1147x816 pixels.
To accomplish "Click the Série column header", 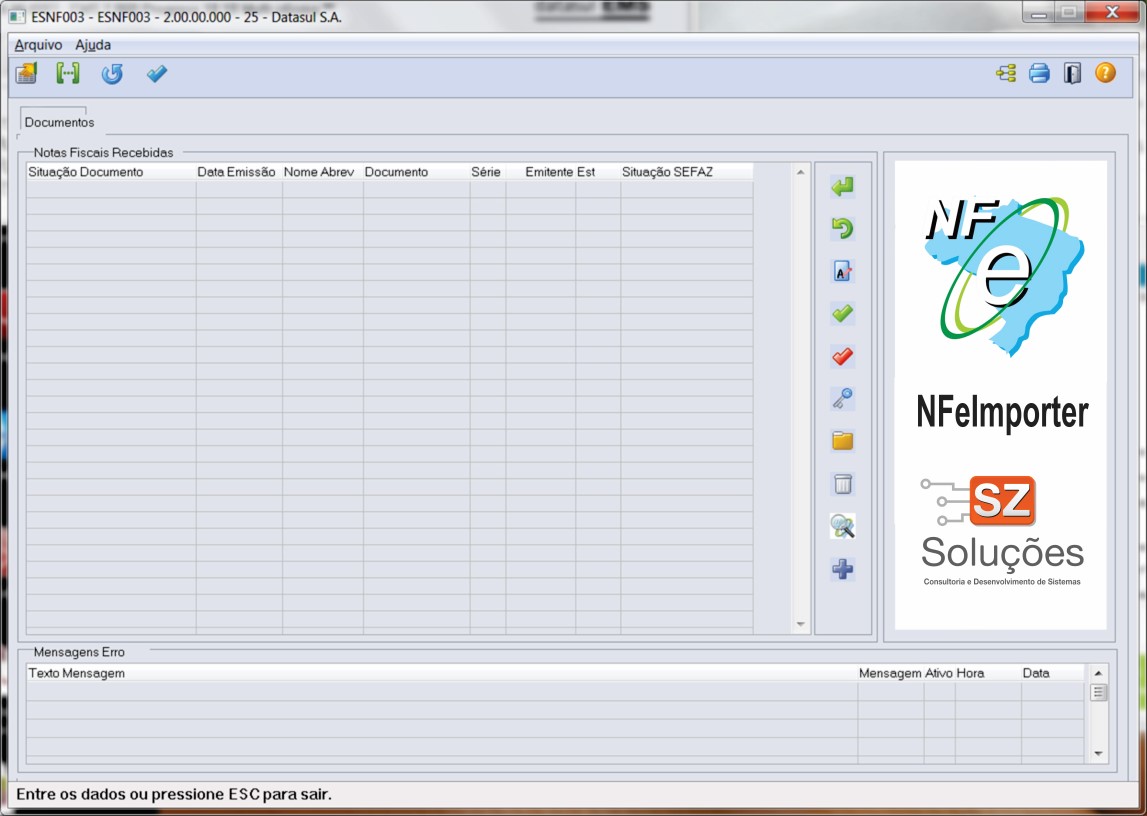I will [x=487, y=172].
